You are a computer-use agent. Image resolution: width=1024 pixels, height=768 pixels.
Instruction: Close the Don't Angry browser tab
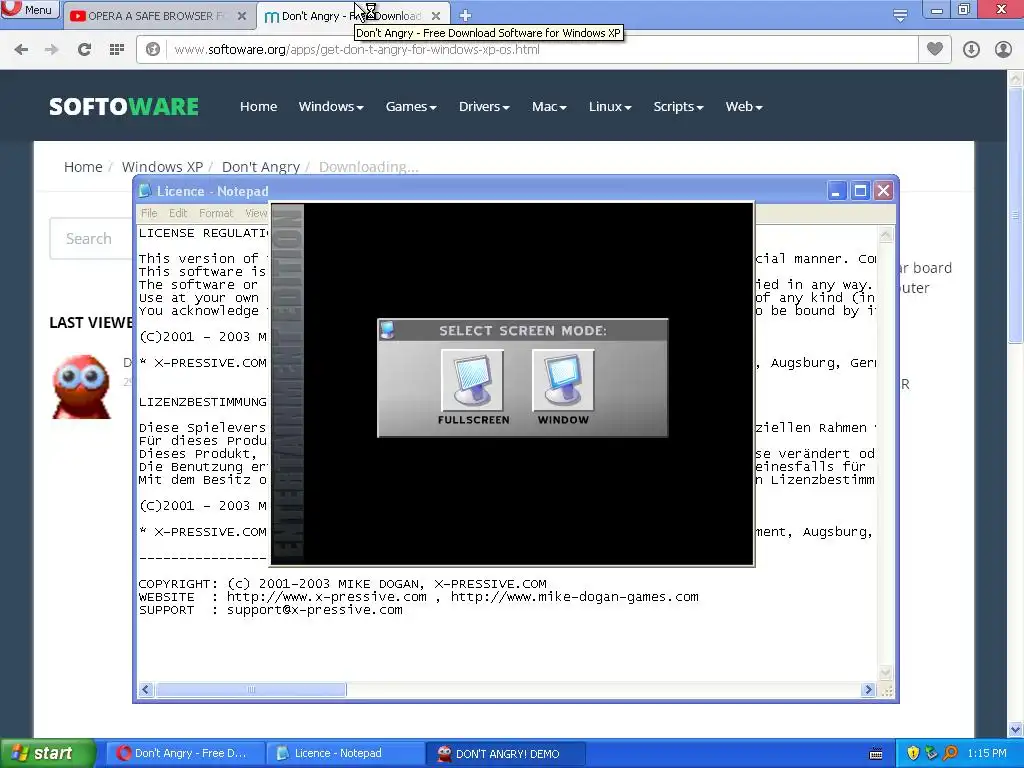tap(436, 16)
